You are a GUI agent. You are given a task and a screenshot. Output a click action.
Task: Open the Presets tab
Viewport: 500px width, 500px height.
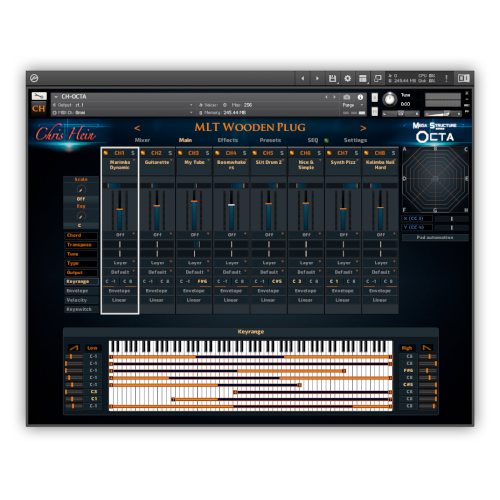click(270, 140)
